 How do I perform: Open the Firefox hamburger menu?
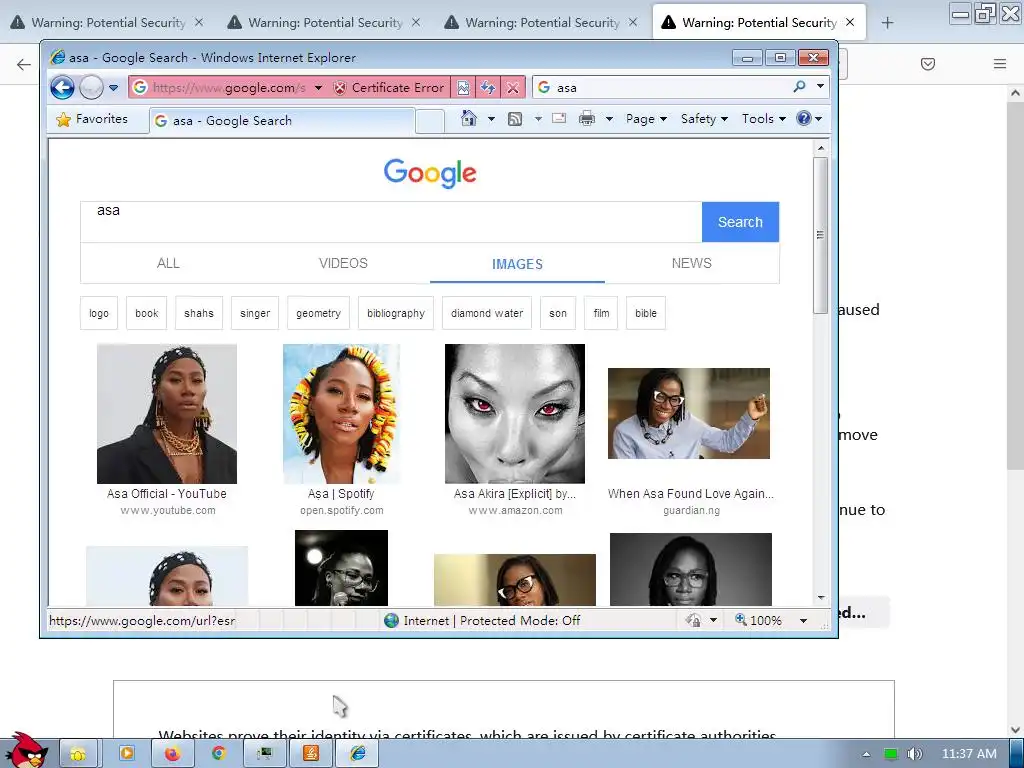999,63
